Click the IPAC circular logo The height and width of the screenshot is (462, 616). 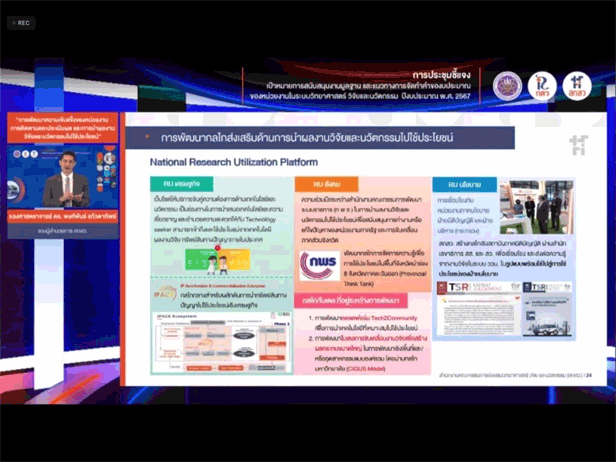click(165, 294)
